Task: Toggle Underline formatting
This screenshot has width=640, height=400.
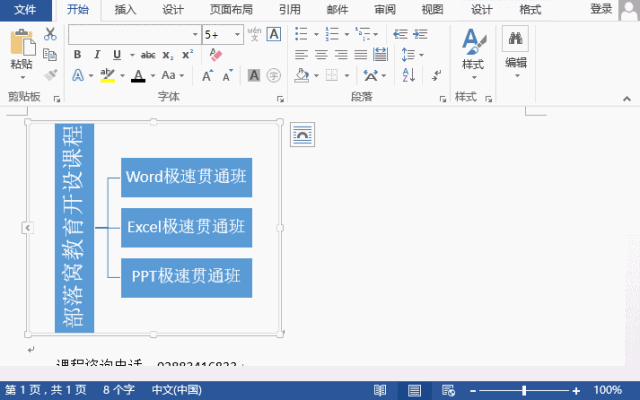Action: coord(117,54)
